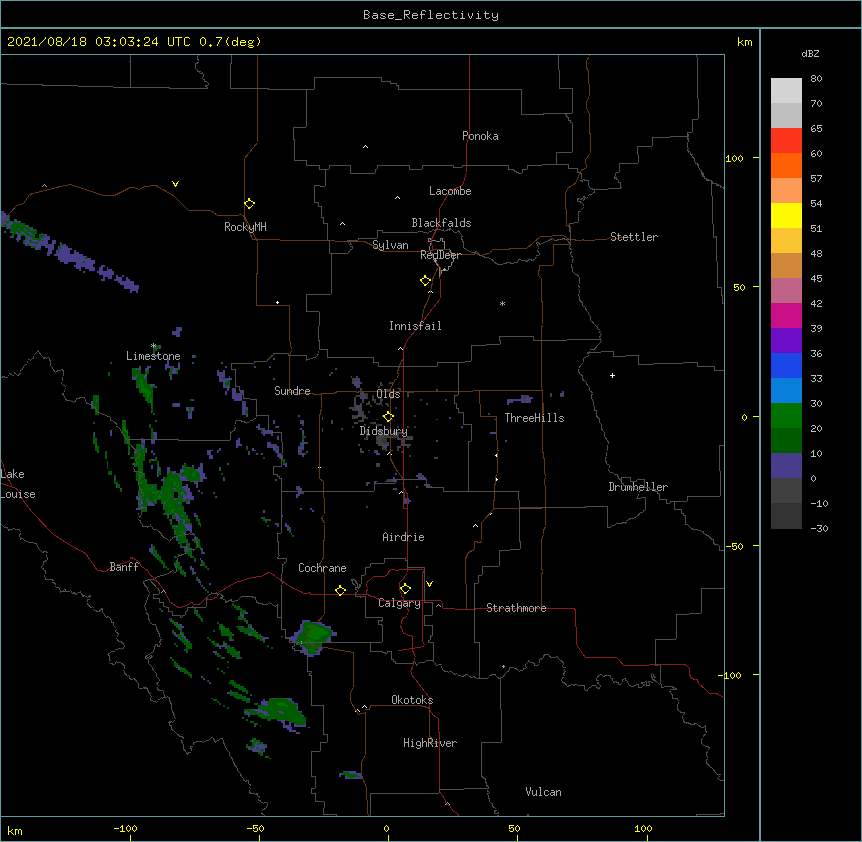Click the 65 dBZ red color swatch
Image resolution: width=862 pixels, height=842 pixels.
click(786, 140)
